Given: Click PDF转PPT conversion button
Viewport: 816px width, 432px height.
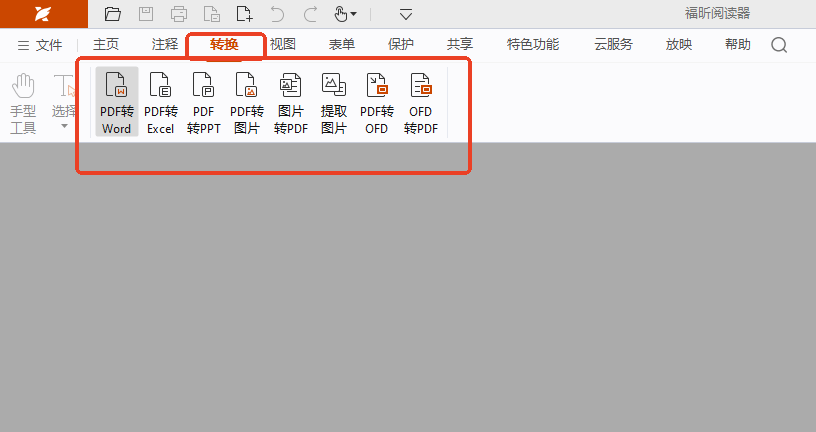Looking at the screenshot, I should (203, 103).
